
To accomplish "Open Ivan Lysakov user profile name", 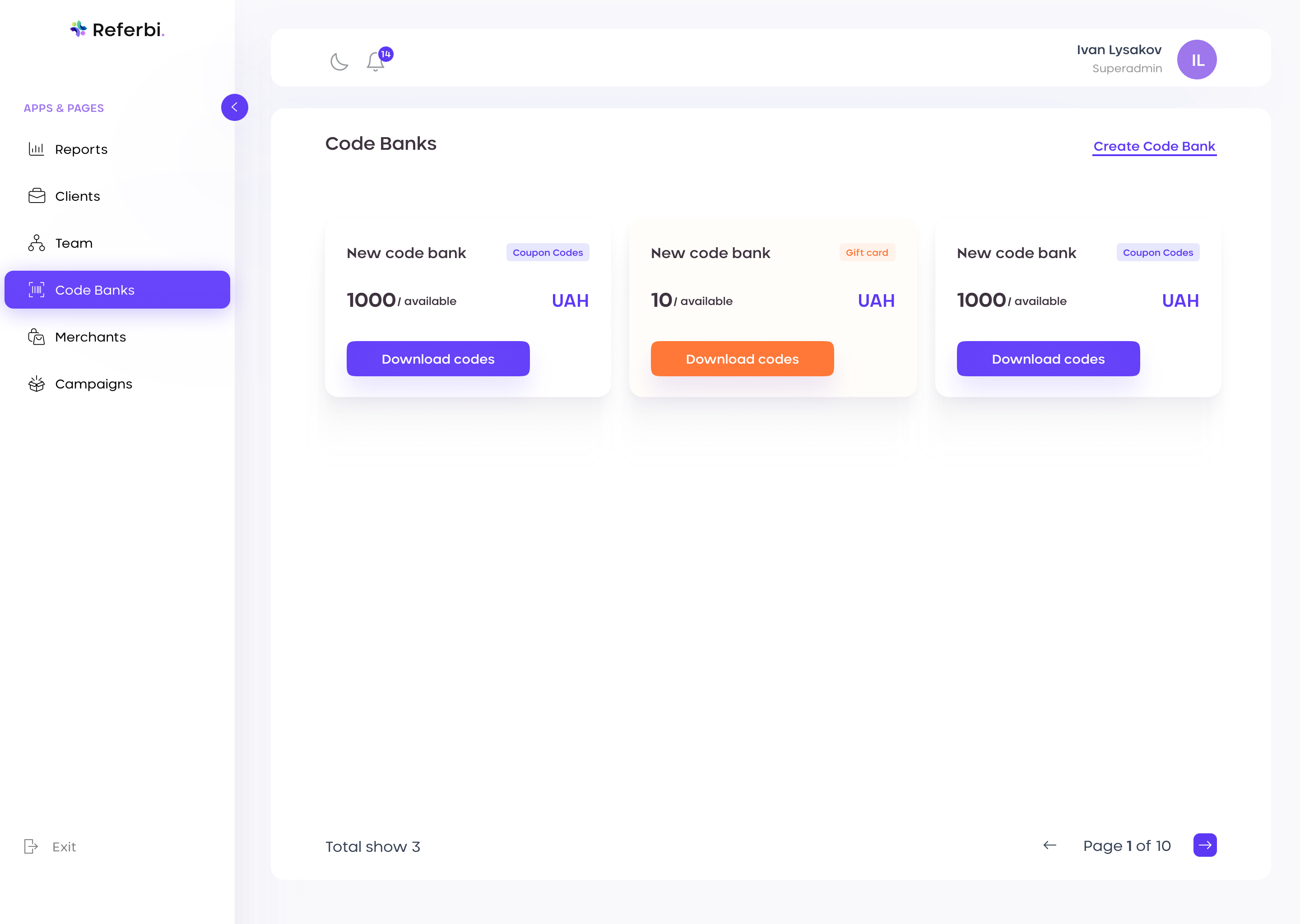I will 1119,50.
